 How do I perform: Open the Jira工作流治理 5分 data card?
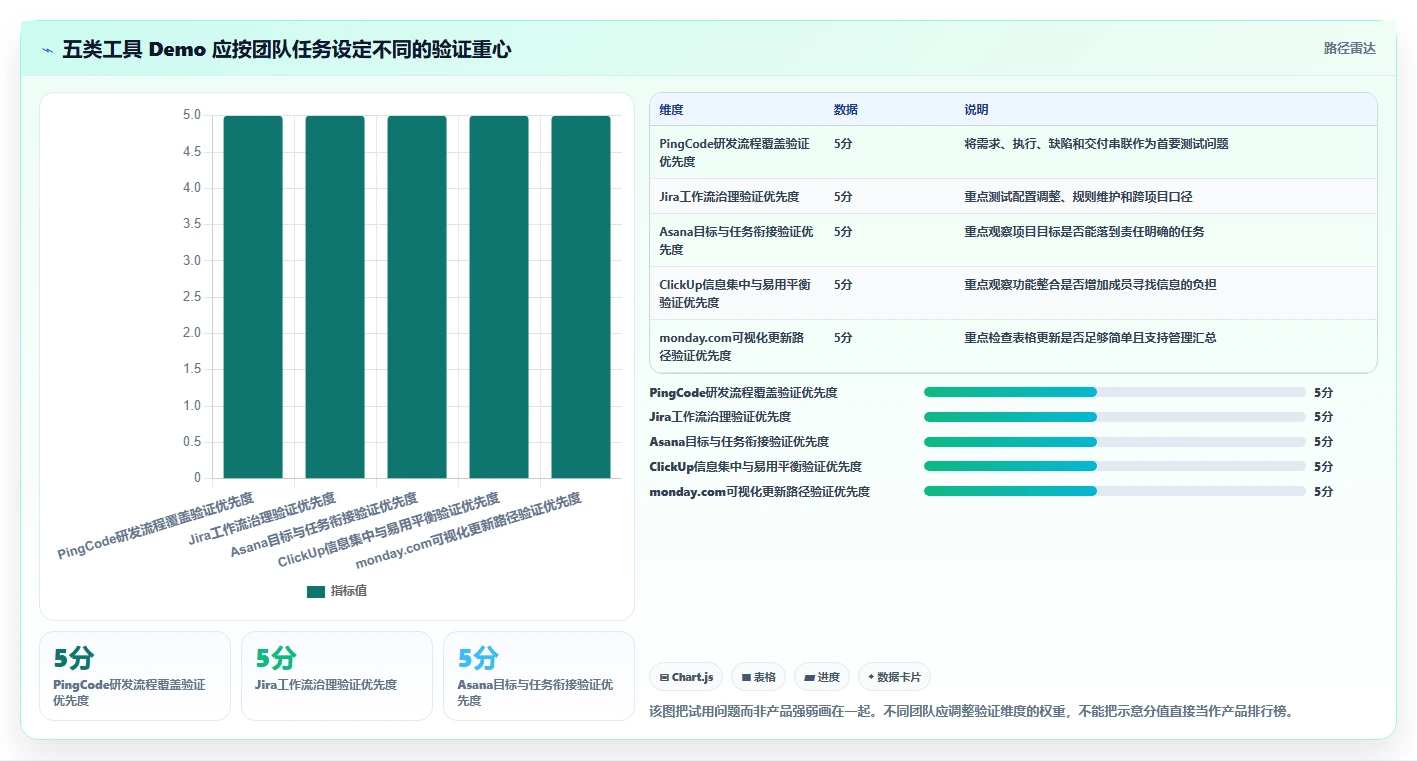click(337, 675)
